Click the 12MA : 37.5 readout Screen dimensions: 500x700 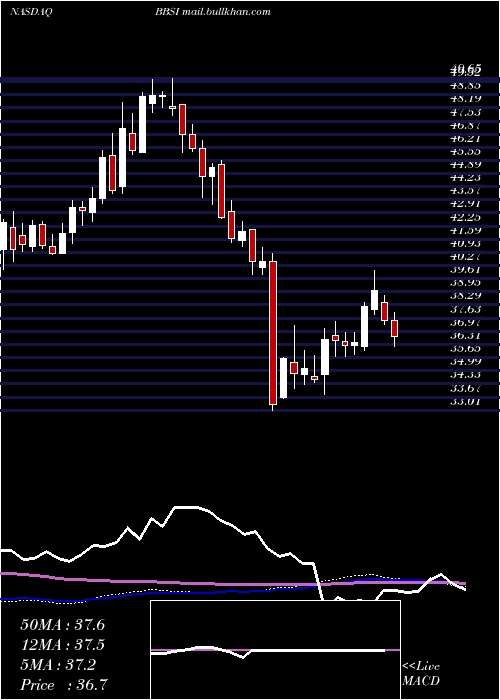pyautogui.click(x=62, y=645)
